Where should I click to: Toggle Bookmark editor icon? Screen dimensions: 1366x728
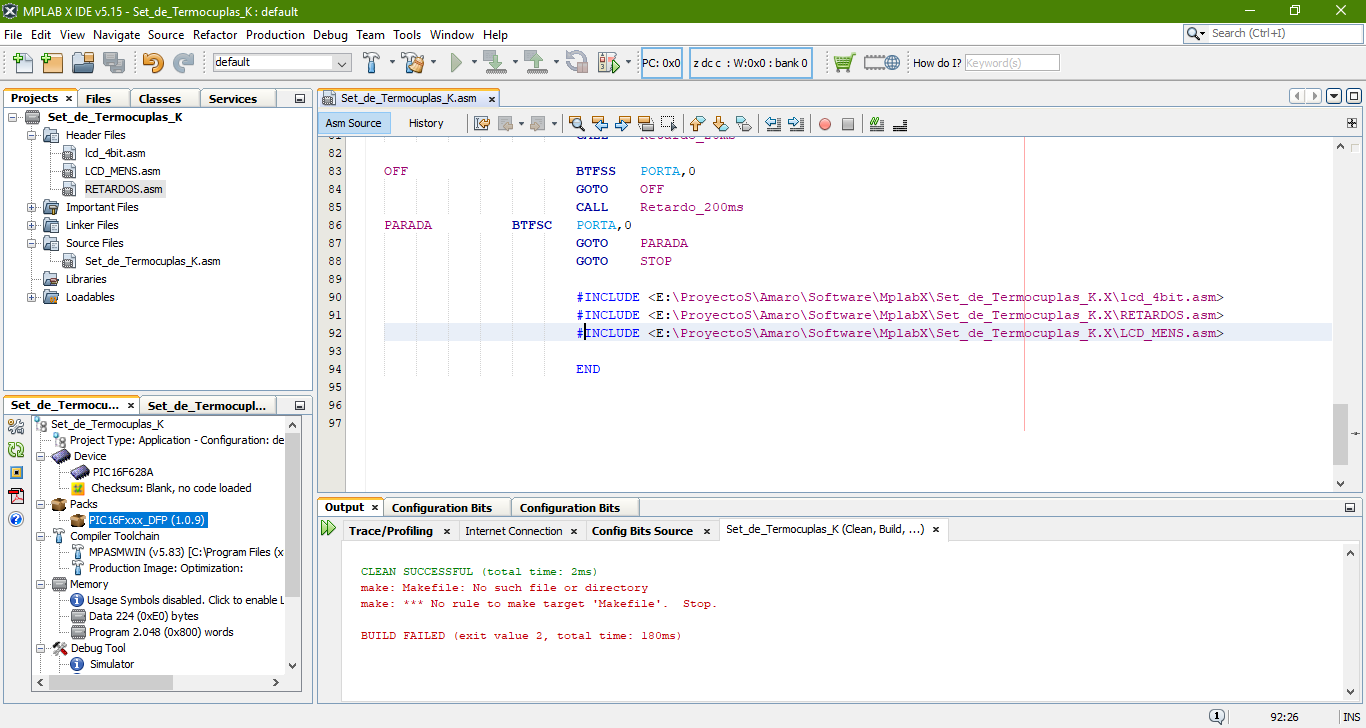(743, 124)
